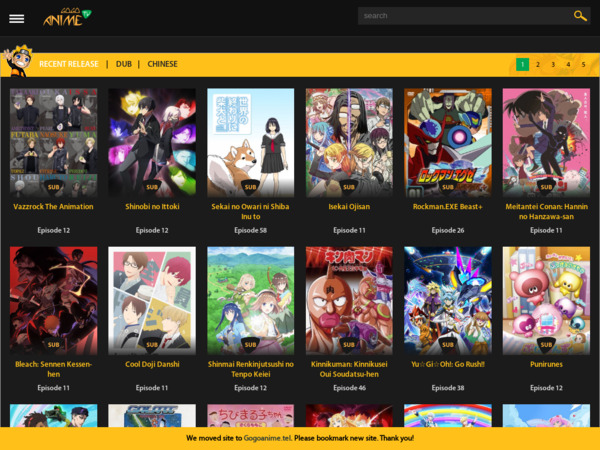Click Punirunes title link

546,364
